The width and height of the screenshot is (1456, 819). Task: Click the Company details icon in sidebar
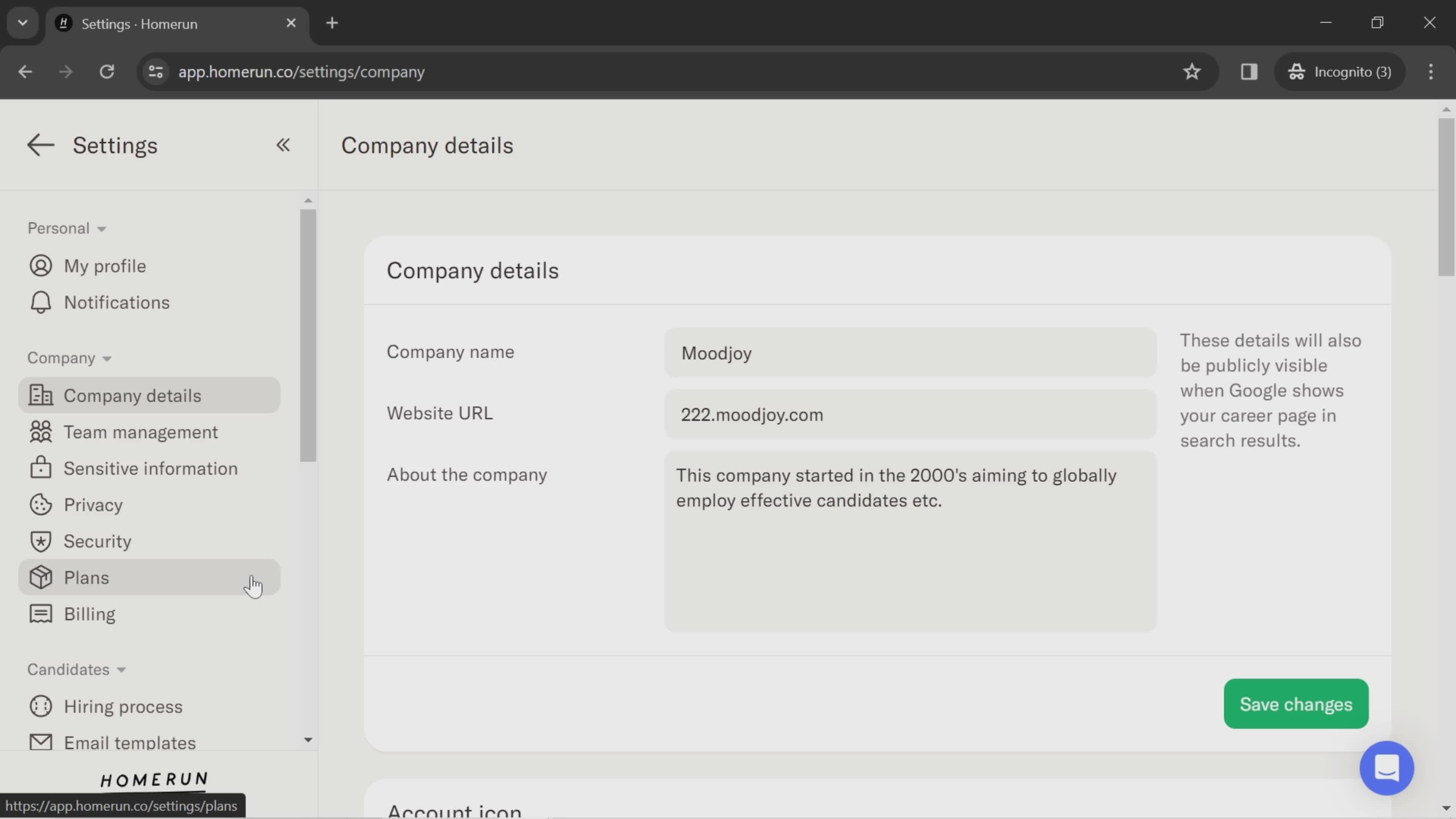click(38, 395)
